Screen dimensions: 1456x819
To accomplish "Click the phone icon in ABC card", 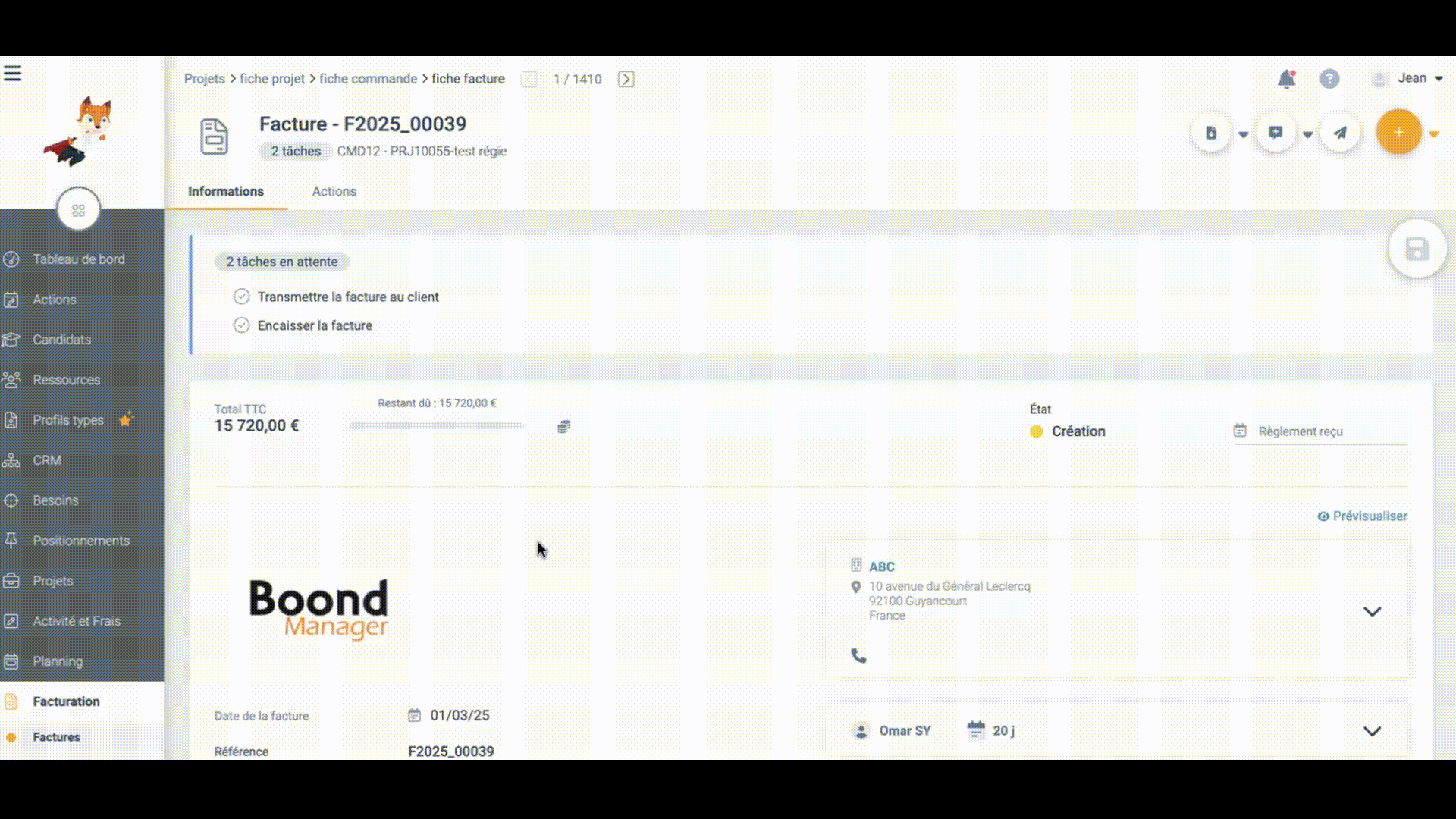I will click(x=858, y=655).
